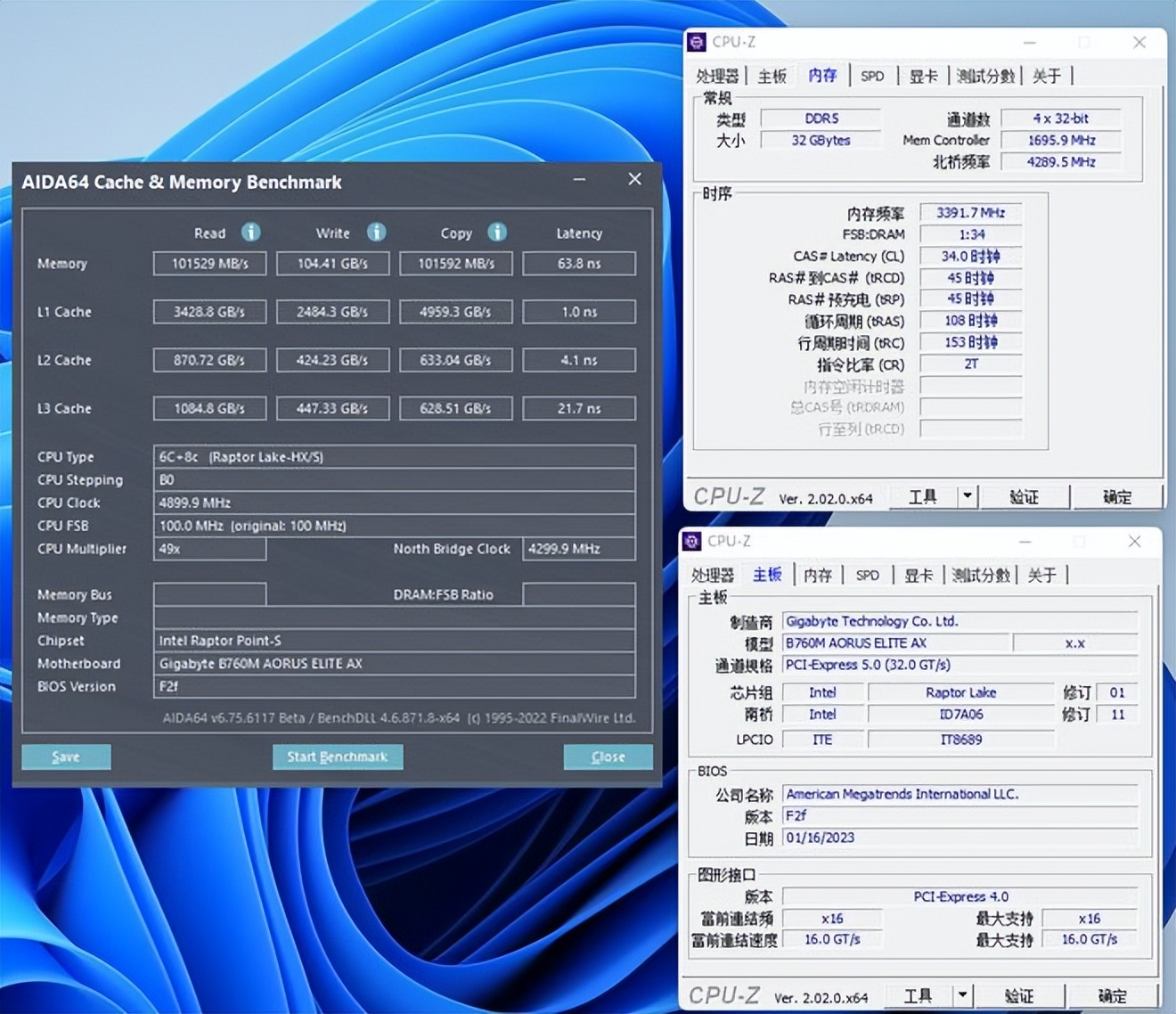1176x1014 pixels.
Task: Click the info icon next to Copy results
Action: 496,233
